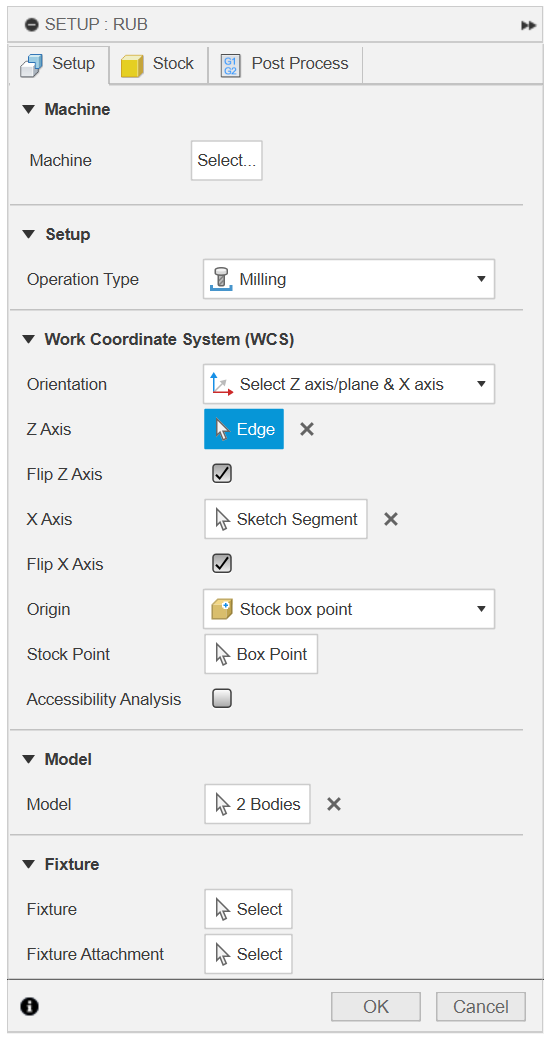Switch to the Stock tab

click(158, 64)
